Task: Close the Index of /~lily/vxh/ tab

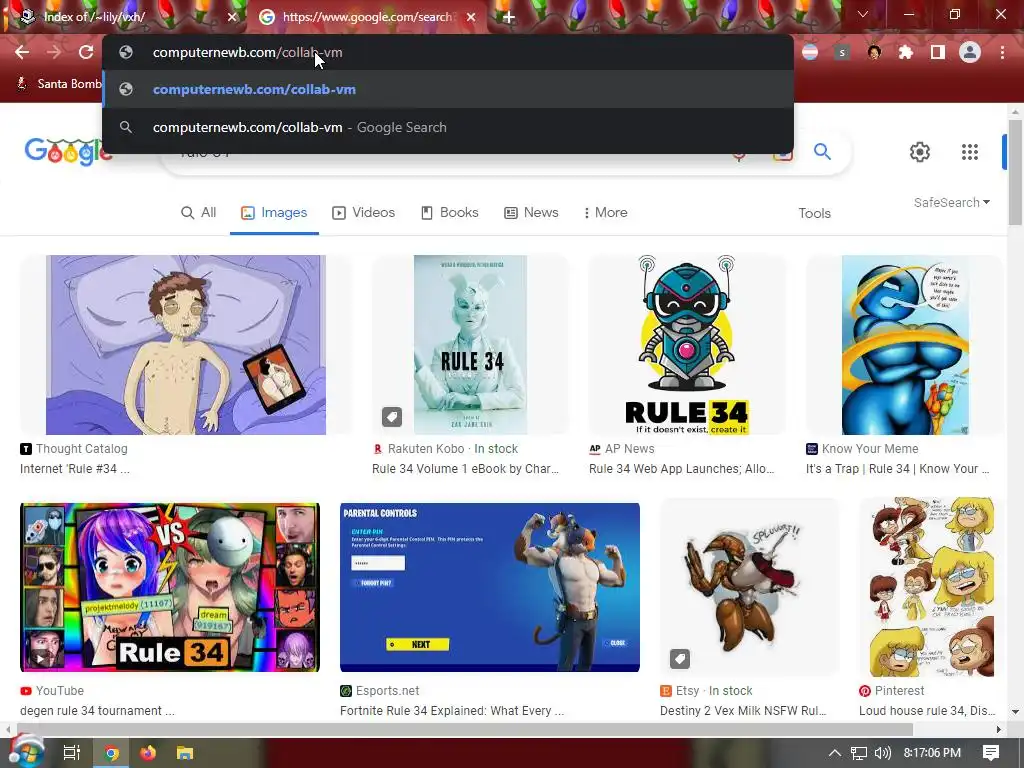Action: pyautogui.click(x=232, y=17)
